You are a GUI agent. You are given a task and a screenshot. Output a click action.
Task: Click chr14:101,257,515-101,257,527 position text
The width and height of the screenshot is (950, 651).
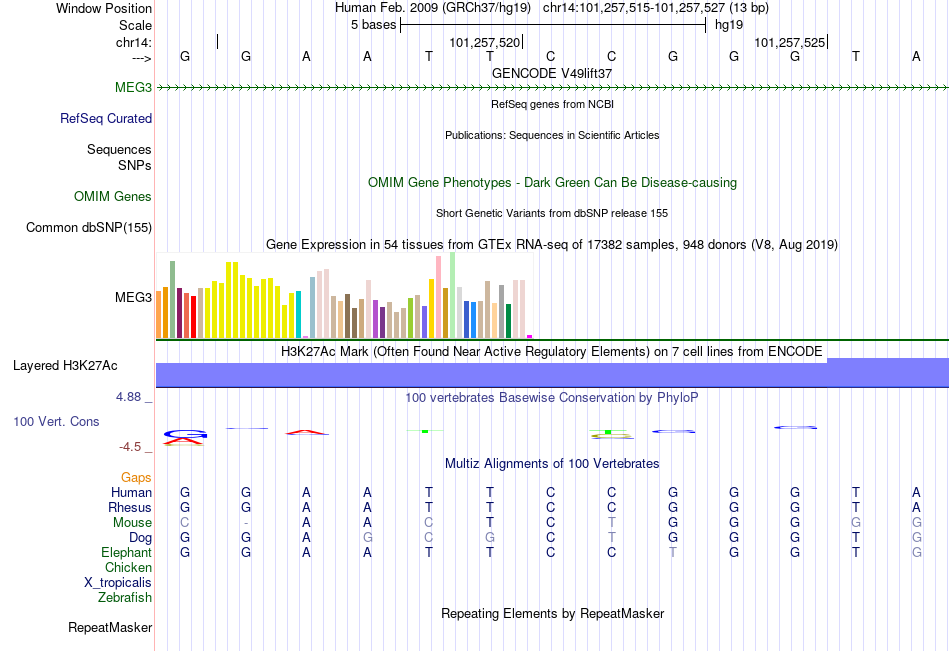click(656, 8)
